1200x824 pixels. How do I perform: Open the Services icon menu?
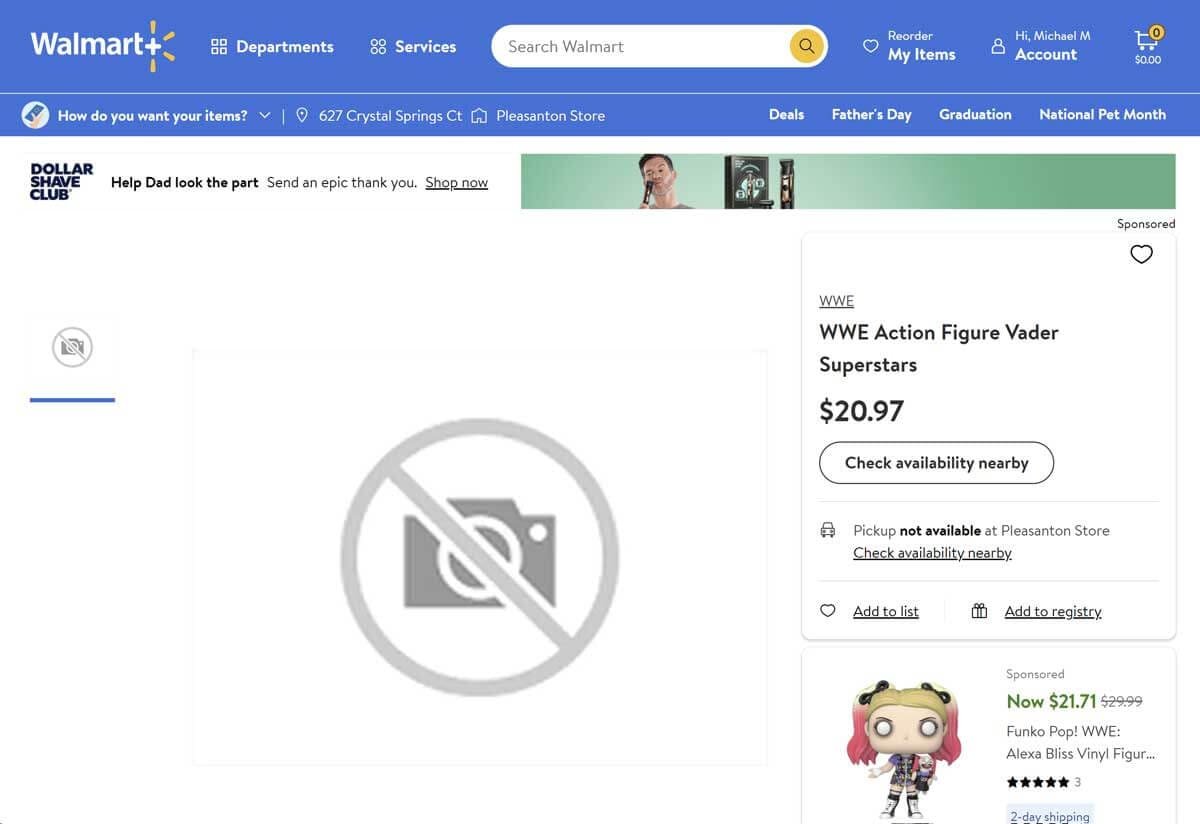click(376, 45)
